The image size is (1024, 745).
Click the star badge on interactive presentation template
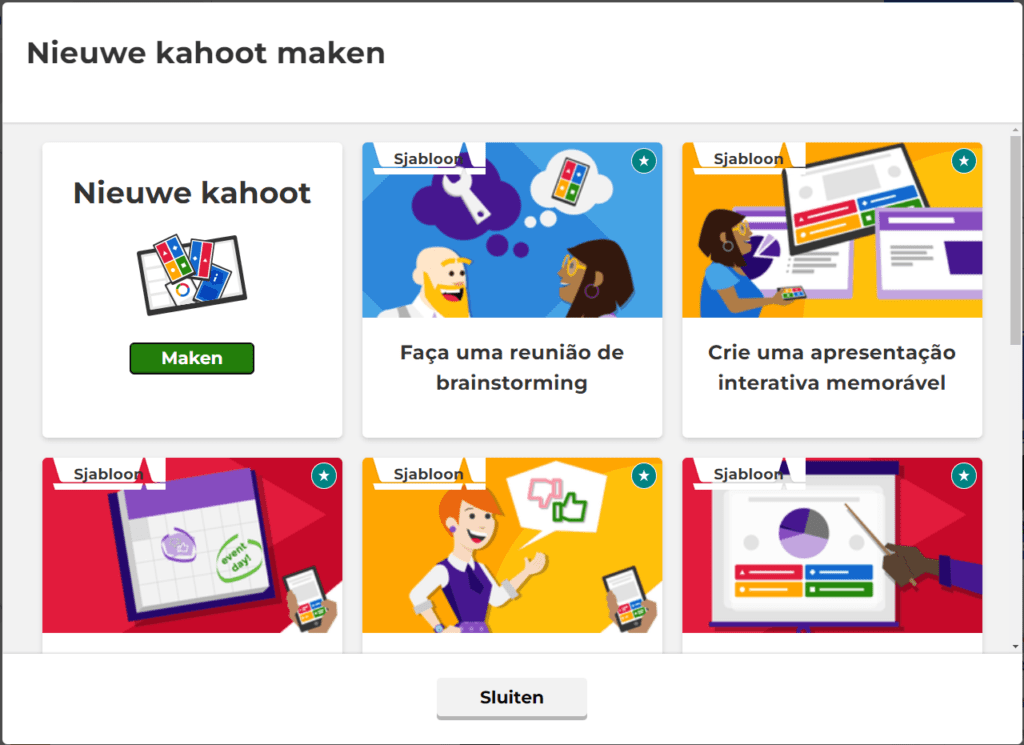pos(964,161)
